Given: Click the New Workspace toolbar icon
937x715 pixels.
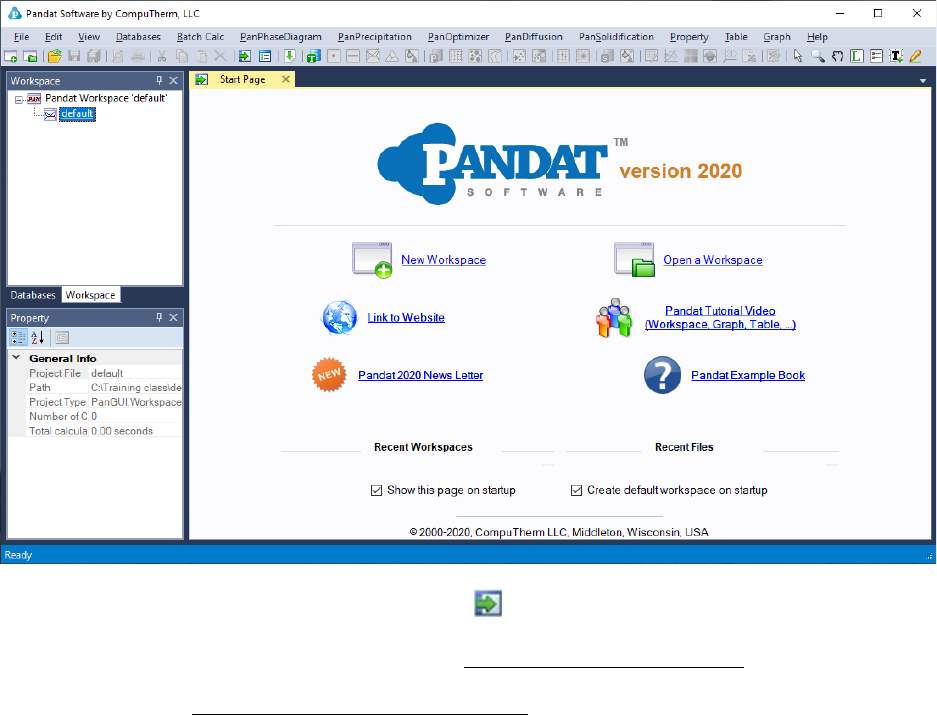Looking at the screenshot, I should (10, 56).
